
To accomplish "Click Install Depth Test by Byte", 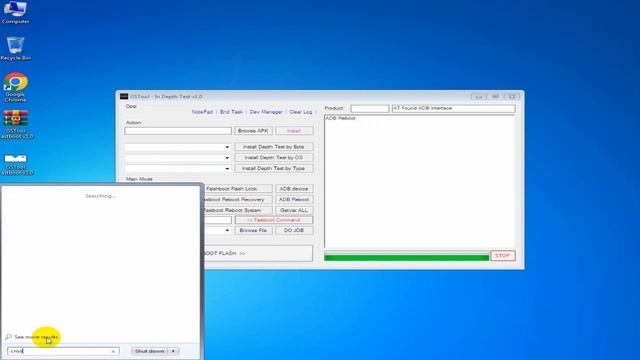I will [273, 147].
